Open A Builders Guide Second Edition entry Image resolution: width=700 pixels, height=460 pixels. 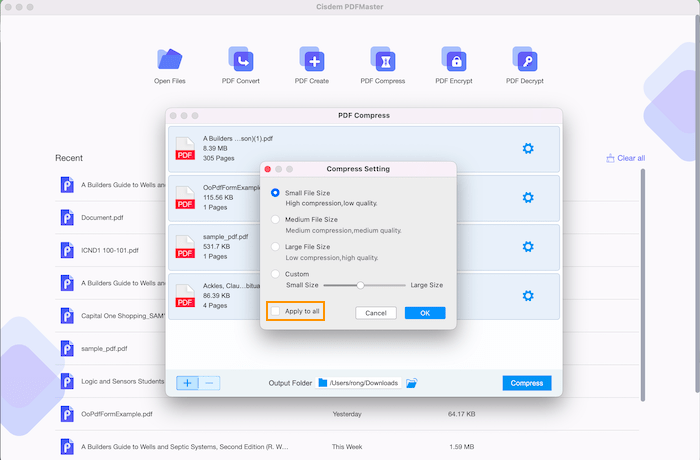coord(184,447)
